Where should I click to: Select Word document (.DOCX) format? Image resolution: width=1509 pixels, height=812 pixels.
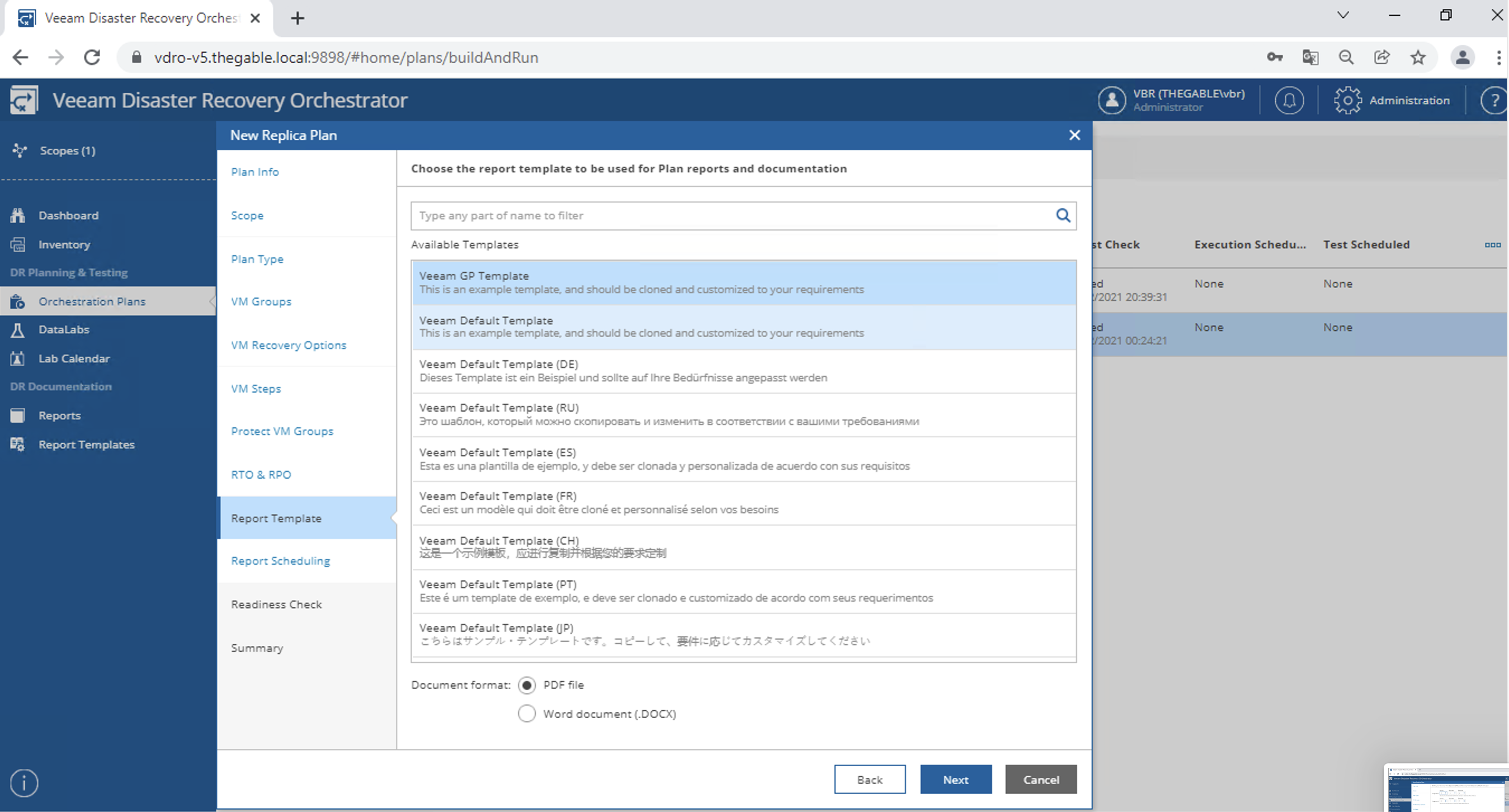coord(527,714)
